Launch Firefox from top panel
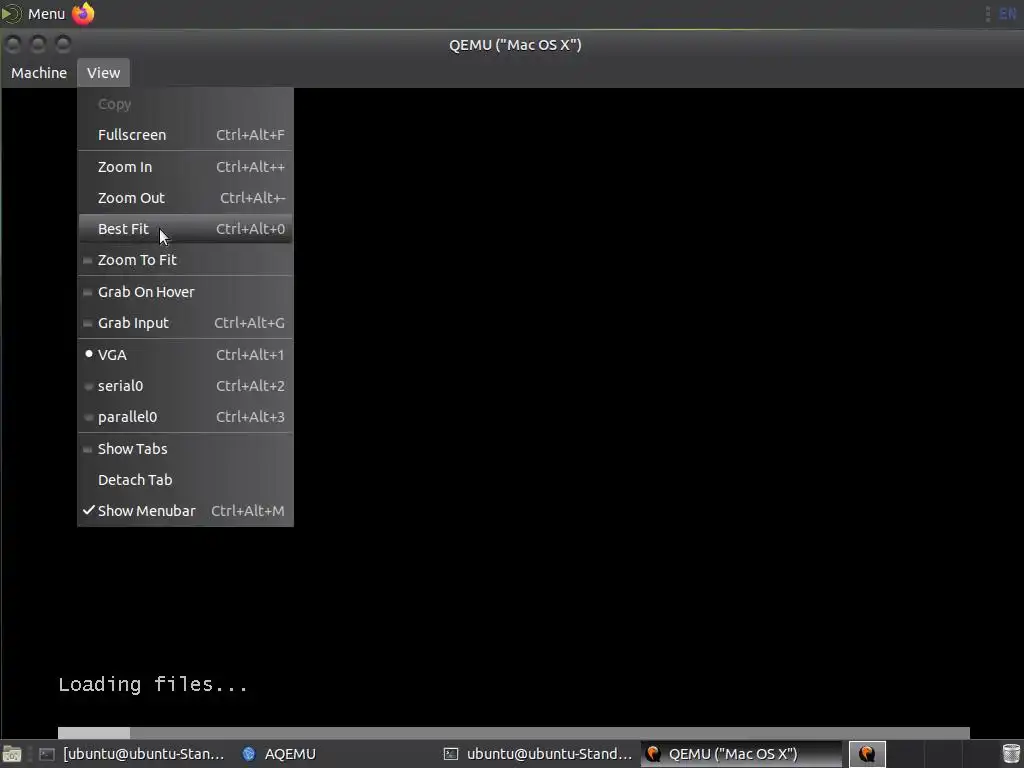The image size is (1024, 768). click(x=83, y=13)
